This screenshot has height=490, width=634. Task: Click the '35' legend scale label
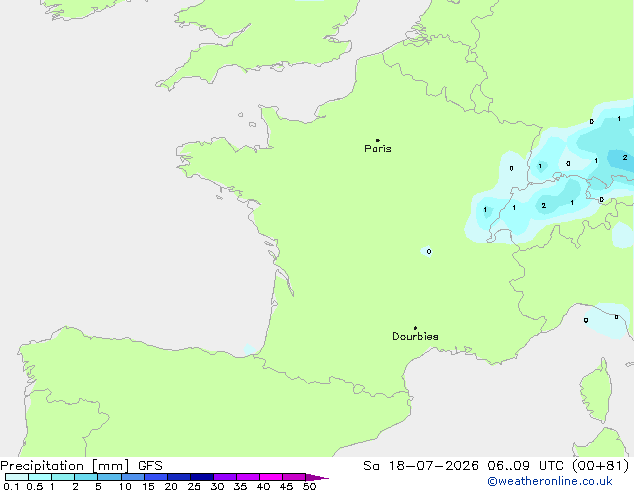click(x=240, y=486)
